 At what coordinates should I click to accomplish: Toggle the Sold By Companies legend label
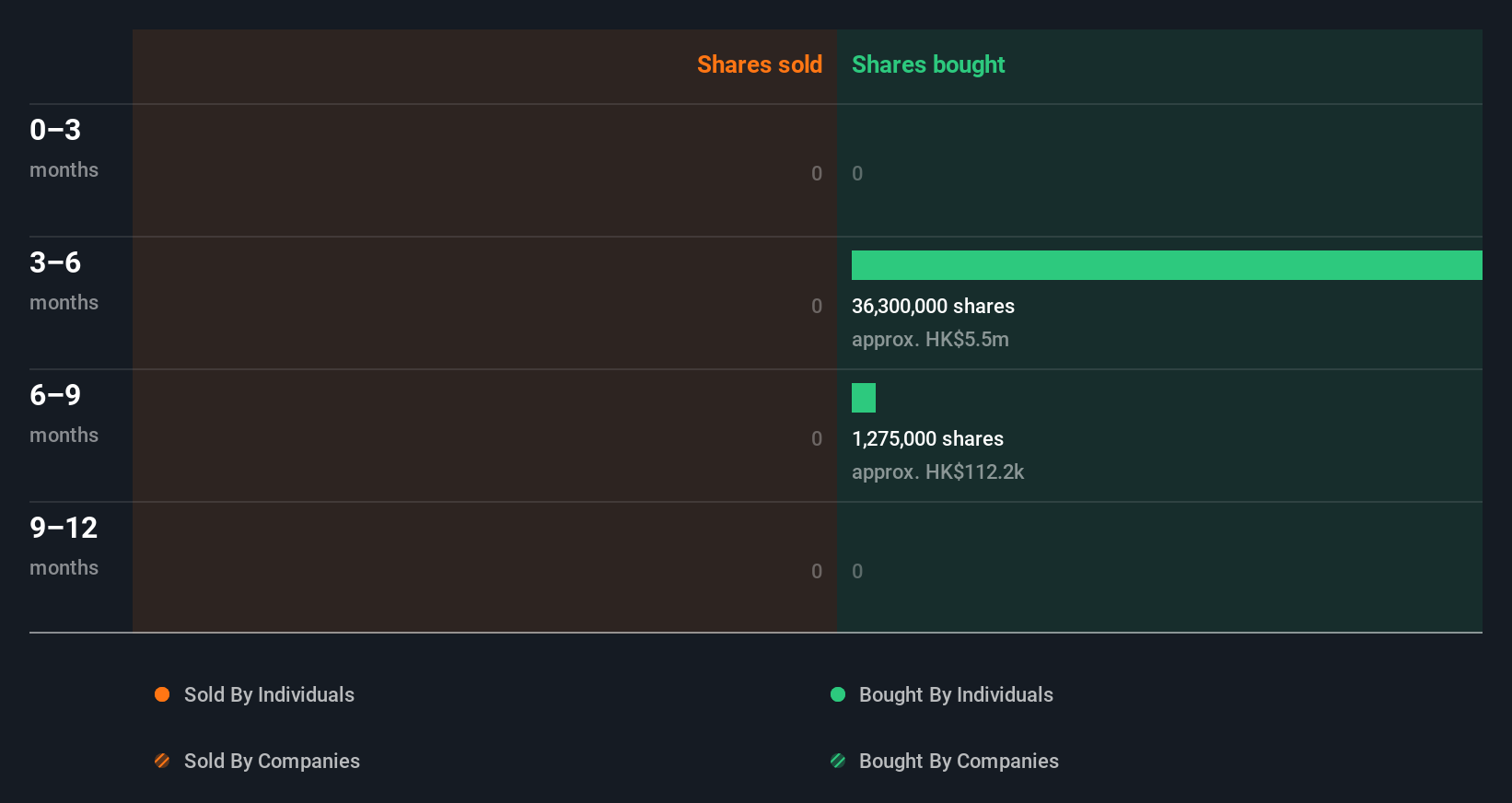click(x=272, y=762)
